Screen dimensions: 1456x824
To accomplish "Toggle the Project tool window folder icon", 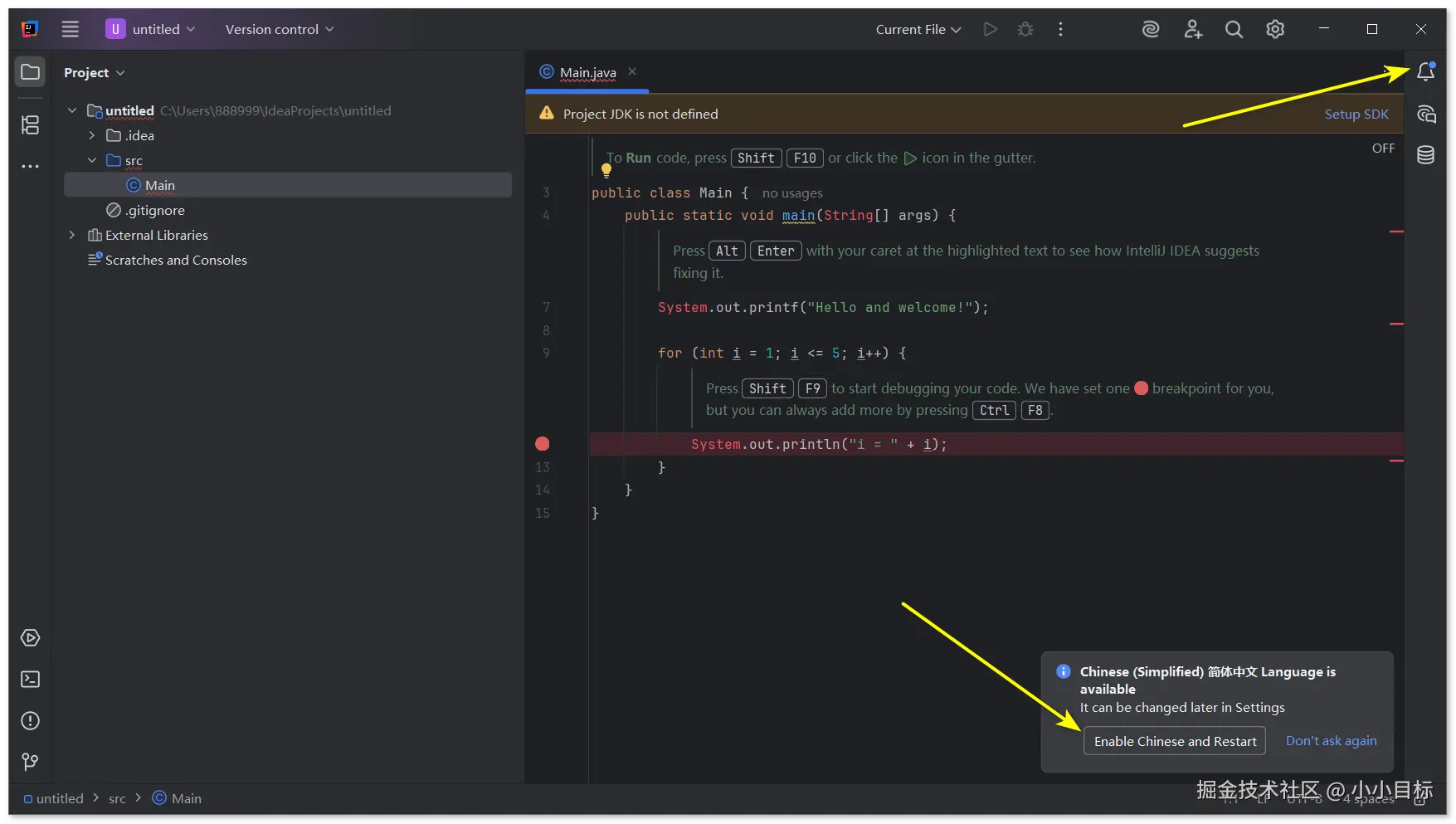I will pyautogui.click(x=30, y=72).
